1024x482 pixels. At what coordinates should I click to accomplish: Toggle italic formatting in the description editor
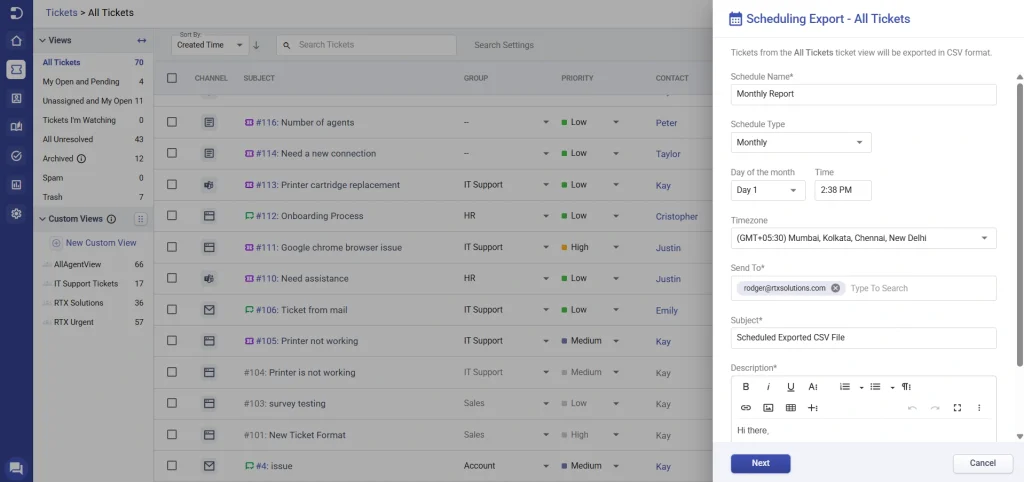pyautogui.click(x=768, y=387)
